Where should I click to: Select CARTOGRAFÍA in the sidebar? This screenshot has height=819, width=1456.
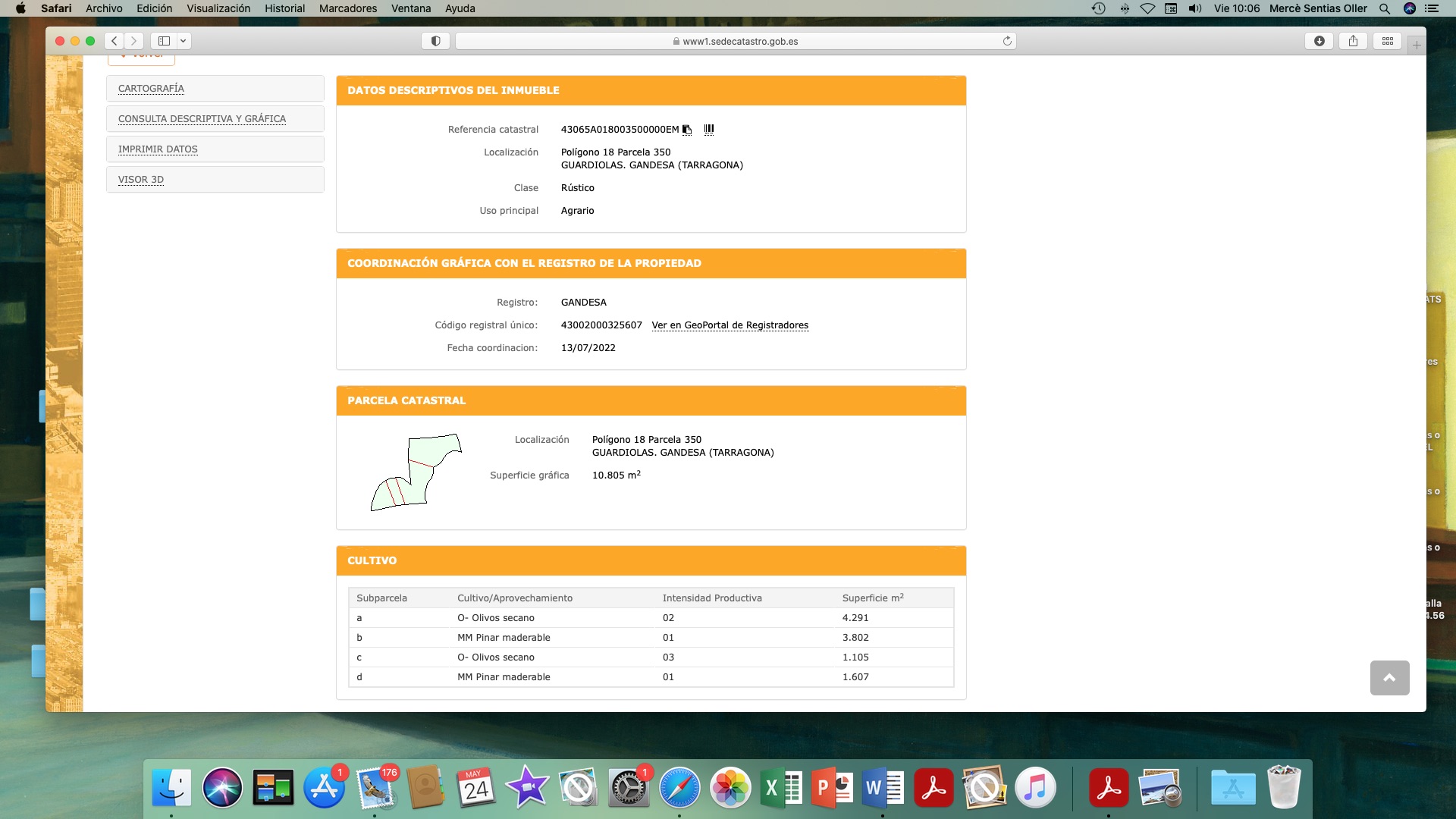(x=151, y=89)
